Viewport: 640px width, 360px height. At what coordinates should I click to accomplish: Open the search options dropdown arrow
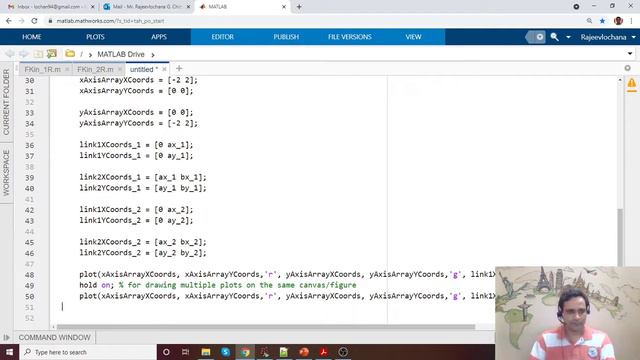(568, 37)
